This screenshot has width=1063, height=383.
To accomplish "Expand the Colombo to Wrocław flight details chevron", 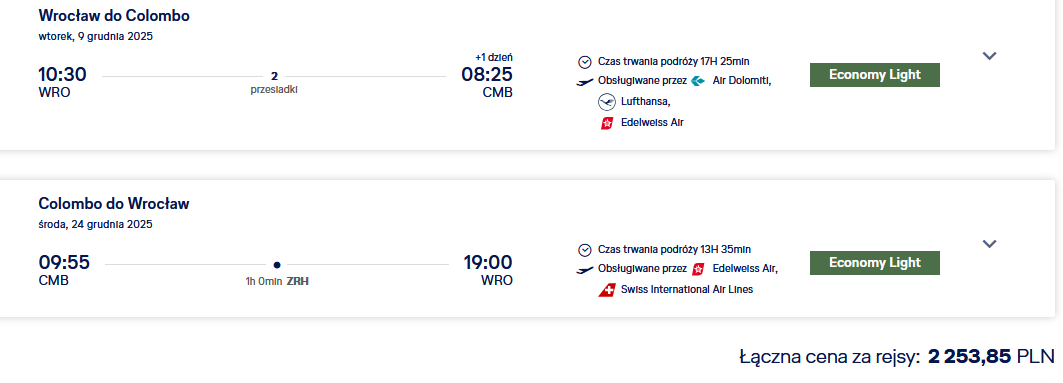I will click(x=989, y=244).
